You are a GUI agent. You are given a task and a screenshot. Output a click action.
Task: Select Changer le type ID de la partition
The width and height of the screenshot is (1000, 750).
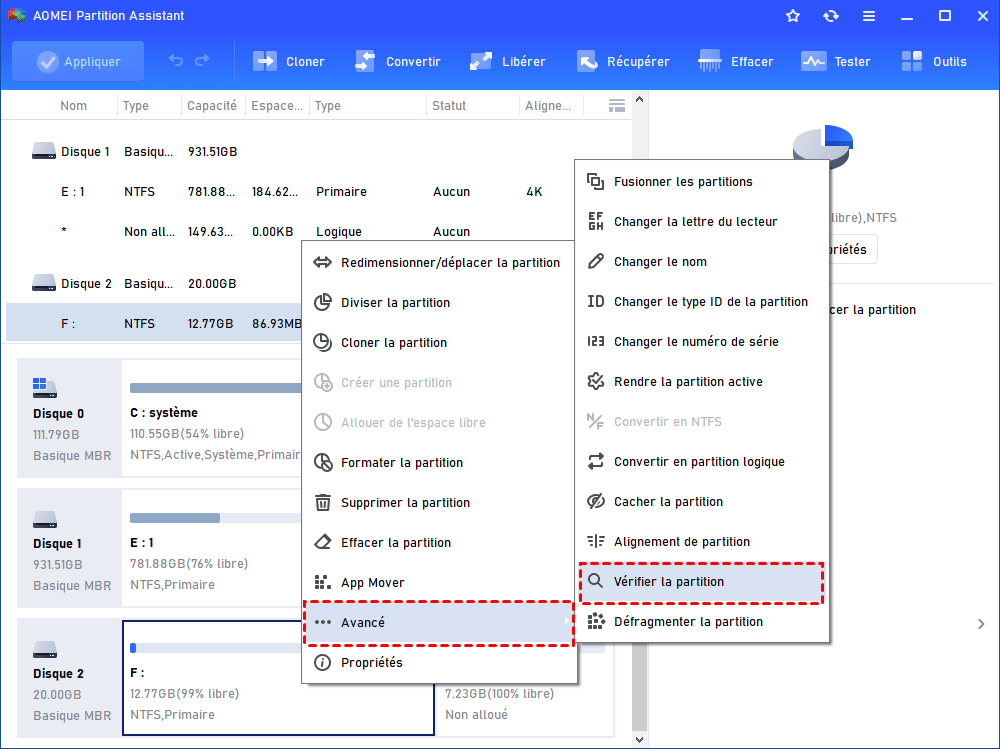pyautogui.click(x=702, y=302)
